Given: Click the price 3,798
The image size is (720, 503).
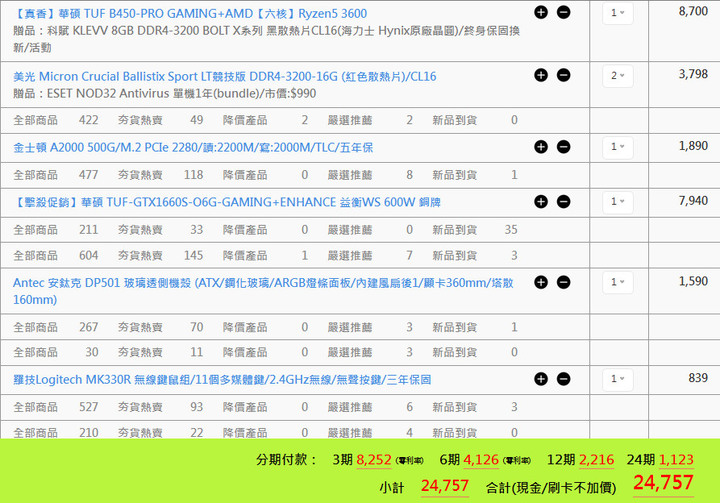Looking at the screenshot, I should coord(693,74).
